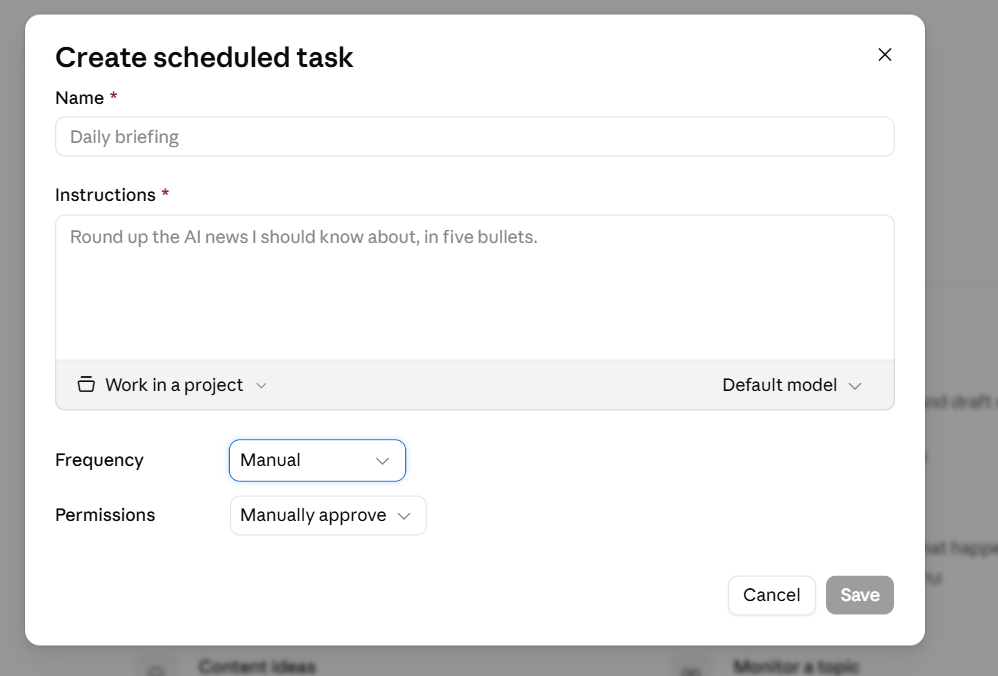Click the Instructions field label
Viewport: 998px width, 676px height.
point(105,195)
